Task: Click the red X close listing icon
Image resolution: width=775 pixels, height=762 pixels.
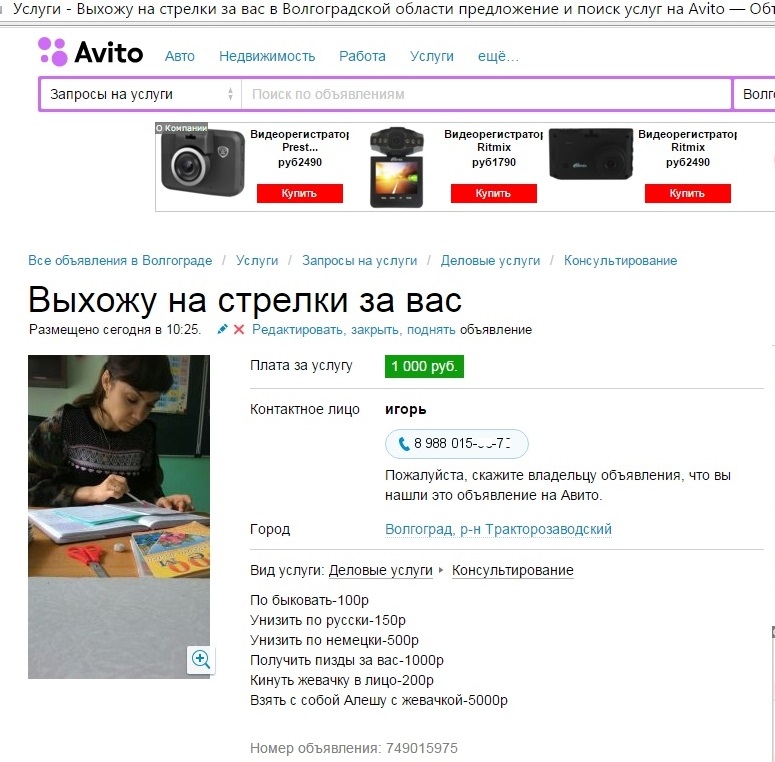Action: (239, 330)
